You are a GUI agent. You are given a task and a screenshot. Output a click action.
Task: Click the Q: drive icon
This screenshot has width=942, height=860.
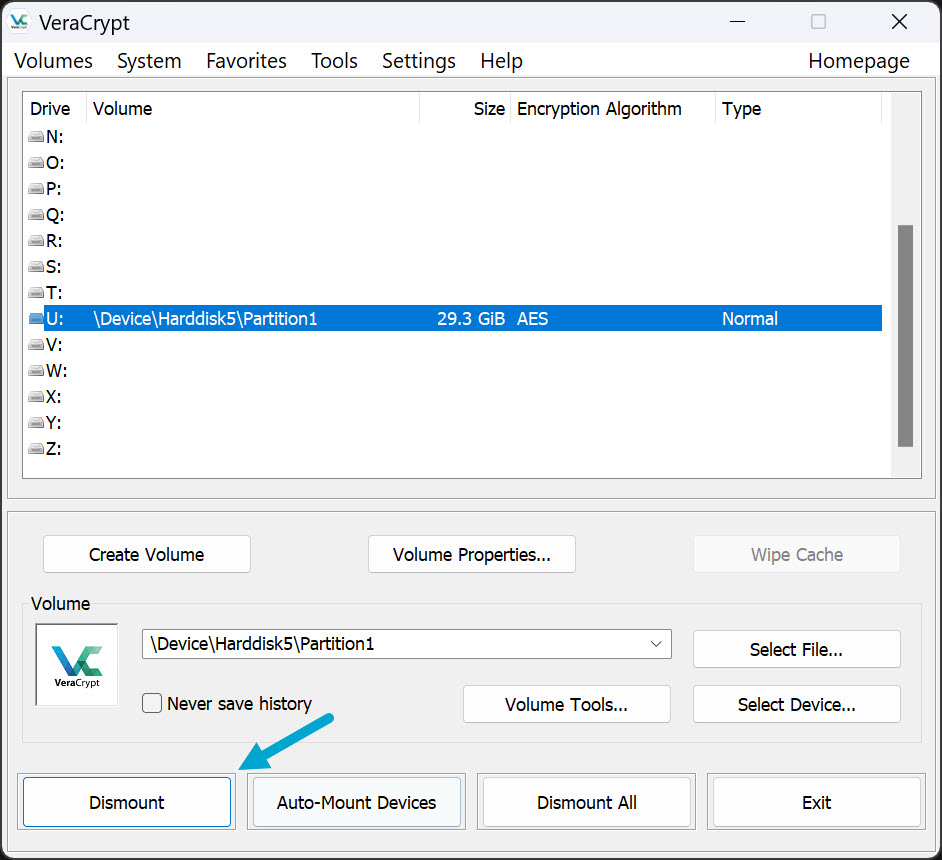[x=36, y=215]
